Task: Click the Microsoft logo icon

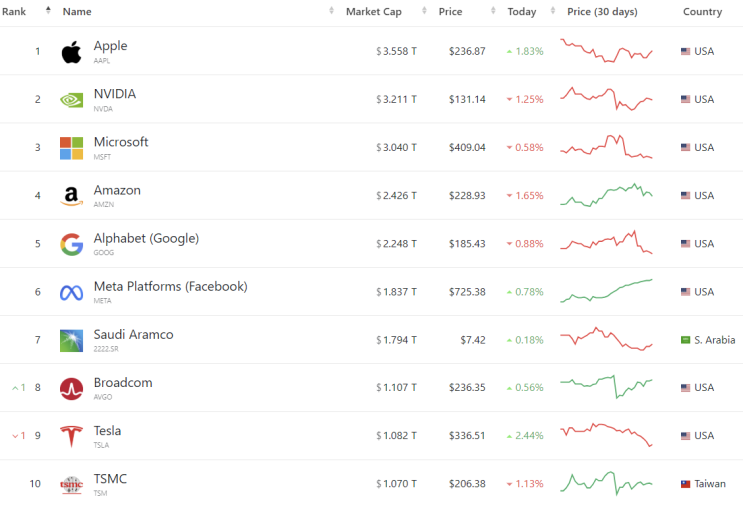Action: click(x=71, y=148)
